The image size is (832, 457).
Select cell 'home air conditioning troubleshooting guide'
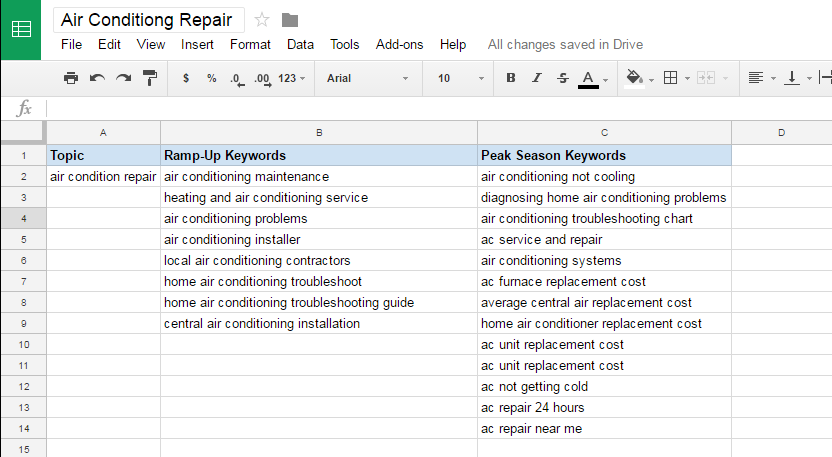click(319, 303)
